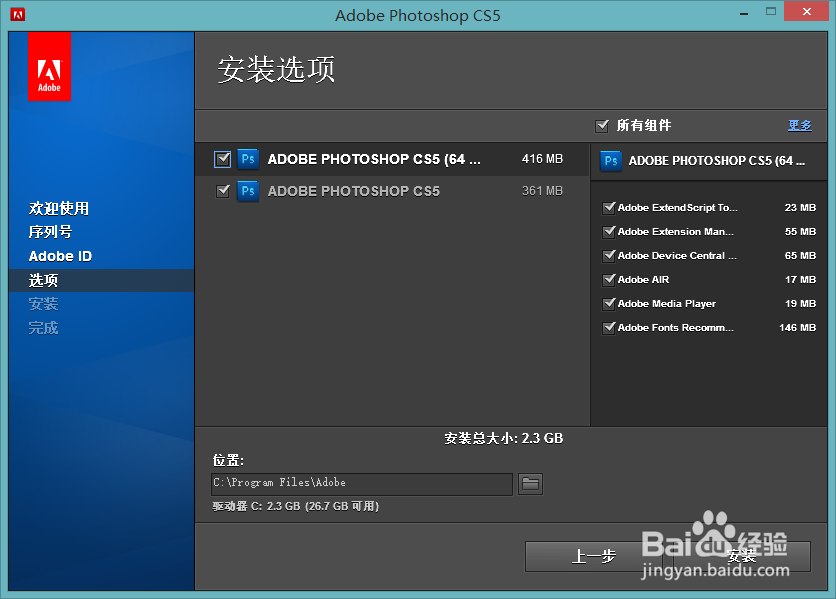Uncheck the ADOBE PHOTOSHOP CS5 (64-bit) checkbox
The height and width of the screenshot is (599, 836).
click(222, 158)
